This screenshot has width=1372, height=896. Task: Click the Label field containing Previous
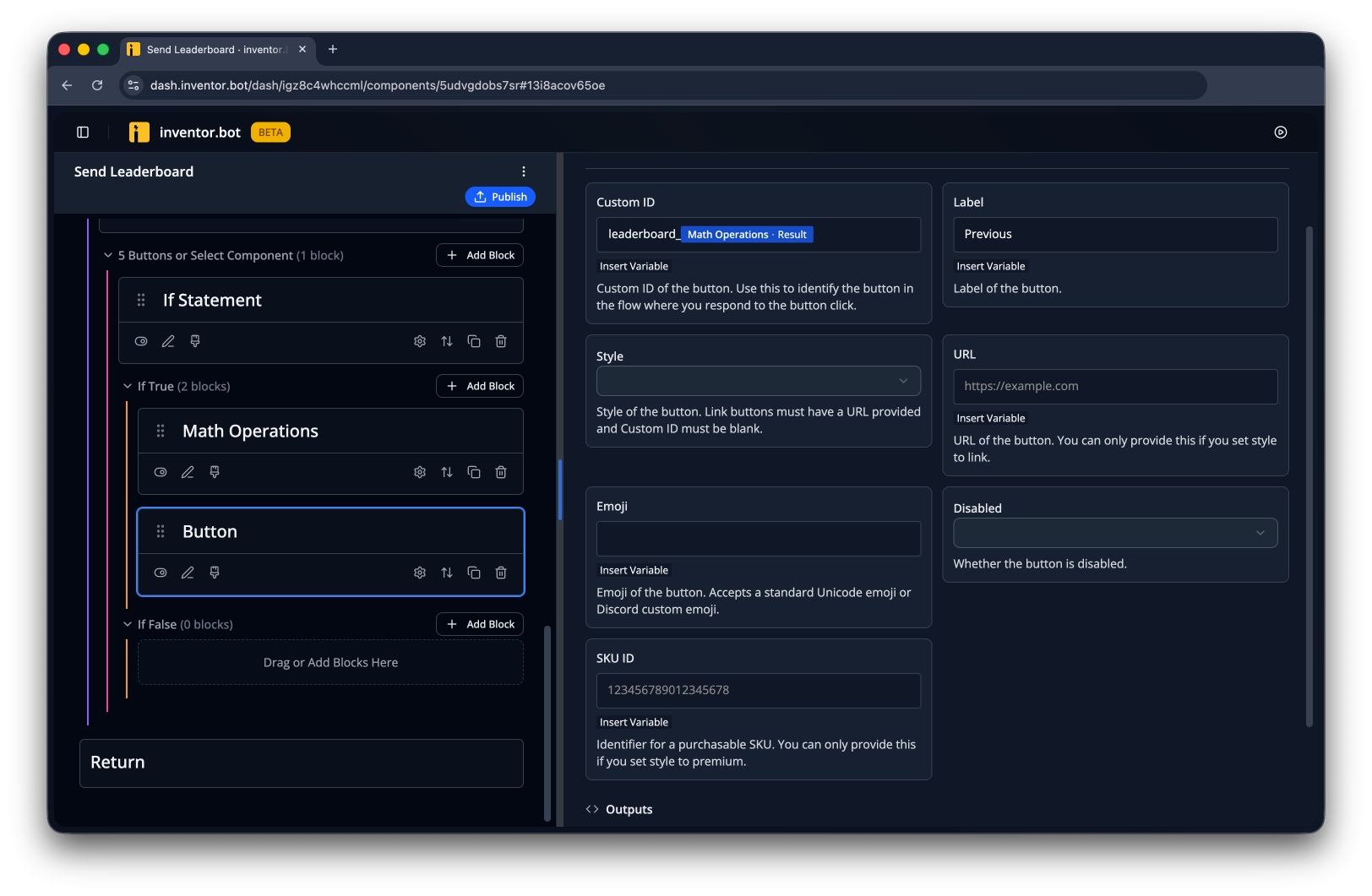tap(1115, 235)
